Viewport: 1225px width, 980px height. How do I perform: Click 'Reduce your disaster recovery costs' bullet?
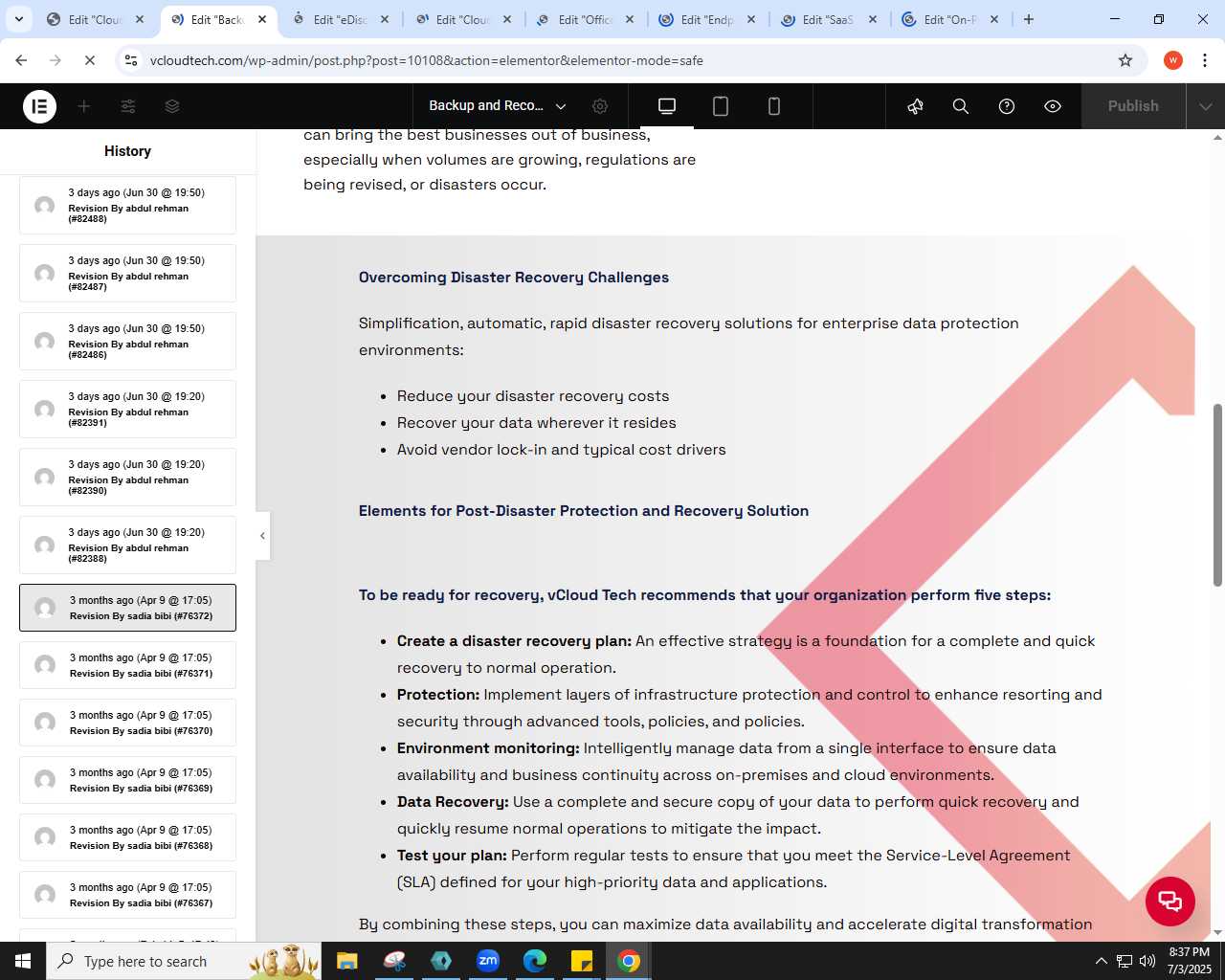click(x=533, y=396)
